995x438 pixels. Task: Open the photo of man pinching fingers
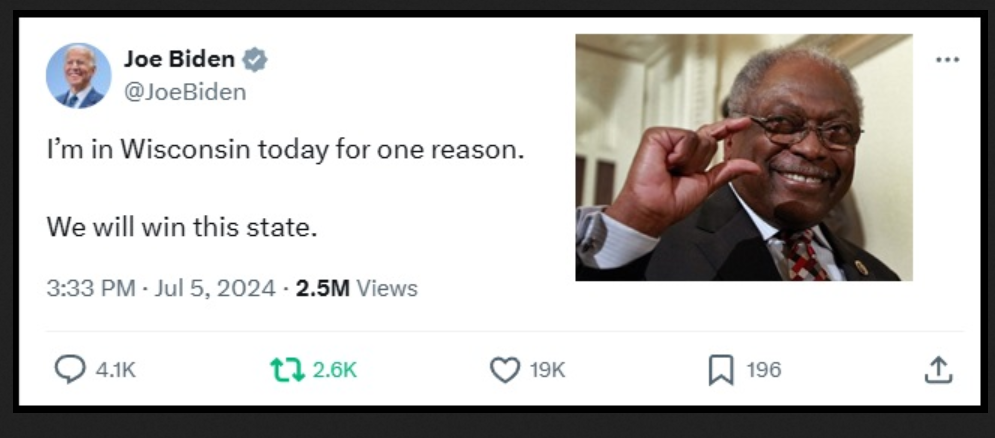pyautogui.click(x=743, y=157)
